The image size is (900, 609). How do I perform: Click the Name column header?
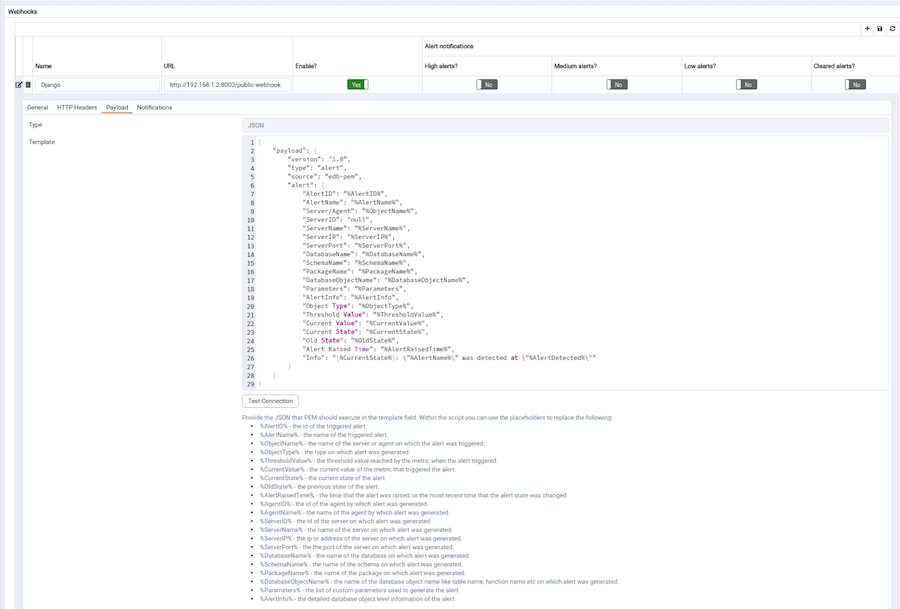click(x=44, y=66)
